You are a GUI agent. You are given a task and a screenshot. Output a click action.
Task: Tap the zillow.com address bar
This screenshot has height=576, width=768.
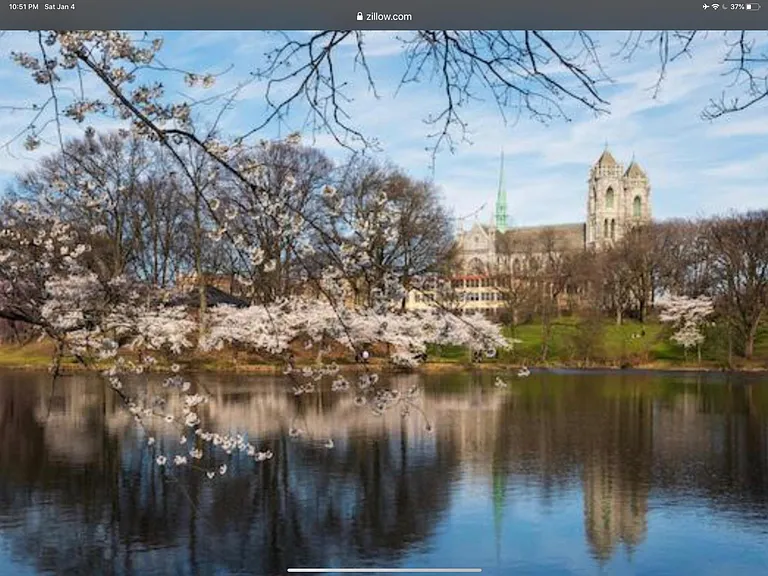coord(384,17)
